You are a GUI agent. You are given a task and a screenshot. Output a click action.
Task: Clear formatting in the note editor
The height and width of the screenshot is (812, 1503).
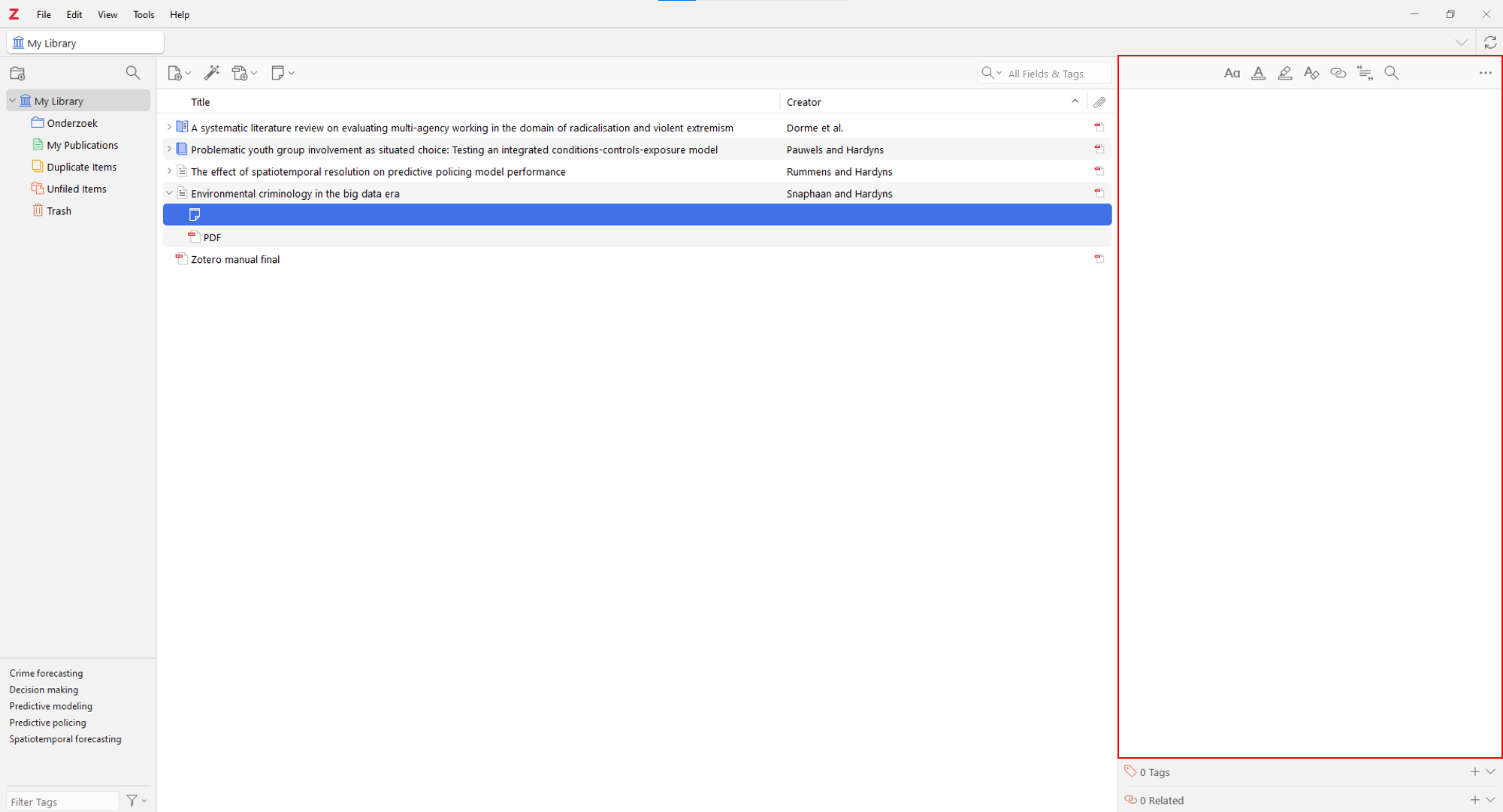coord(1311,73)
